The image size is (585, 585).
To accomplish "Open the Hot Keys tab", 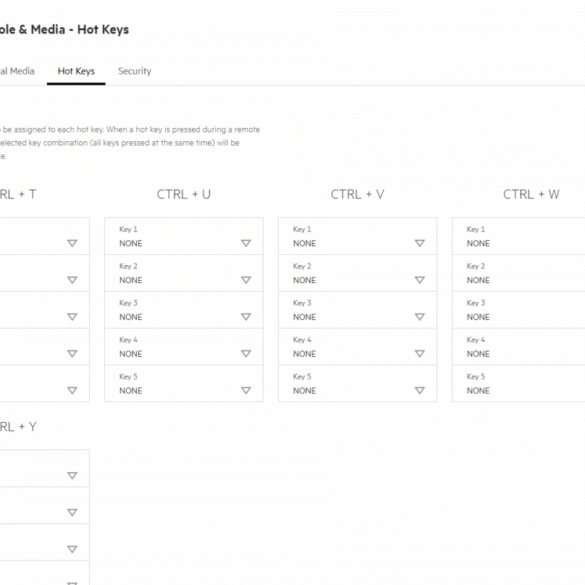I will pos(76,71).
